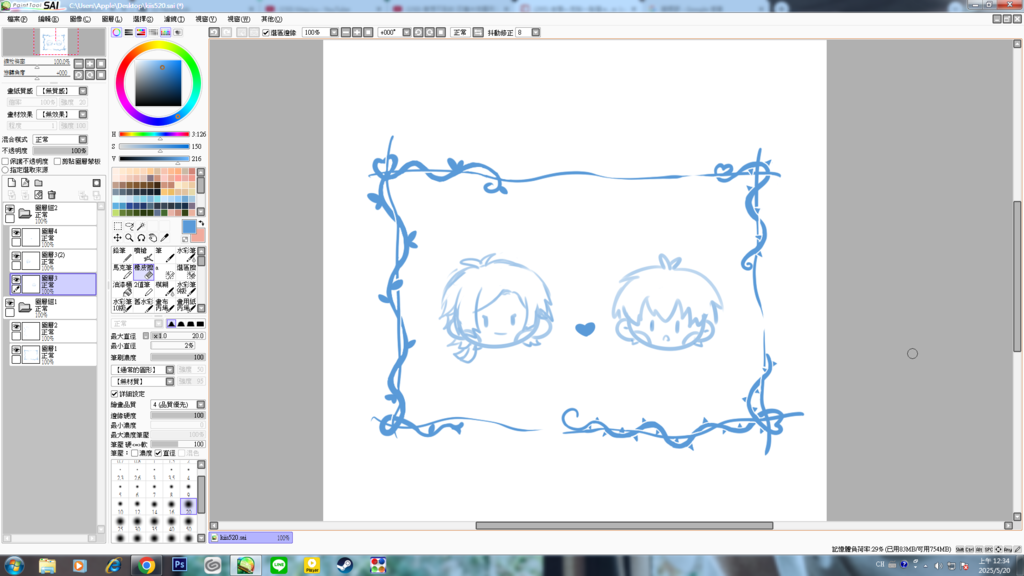This screenshot has width=1024, height=576.
Task: Click the hue H slider bar
Action: pos(154,135)
